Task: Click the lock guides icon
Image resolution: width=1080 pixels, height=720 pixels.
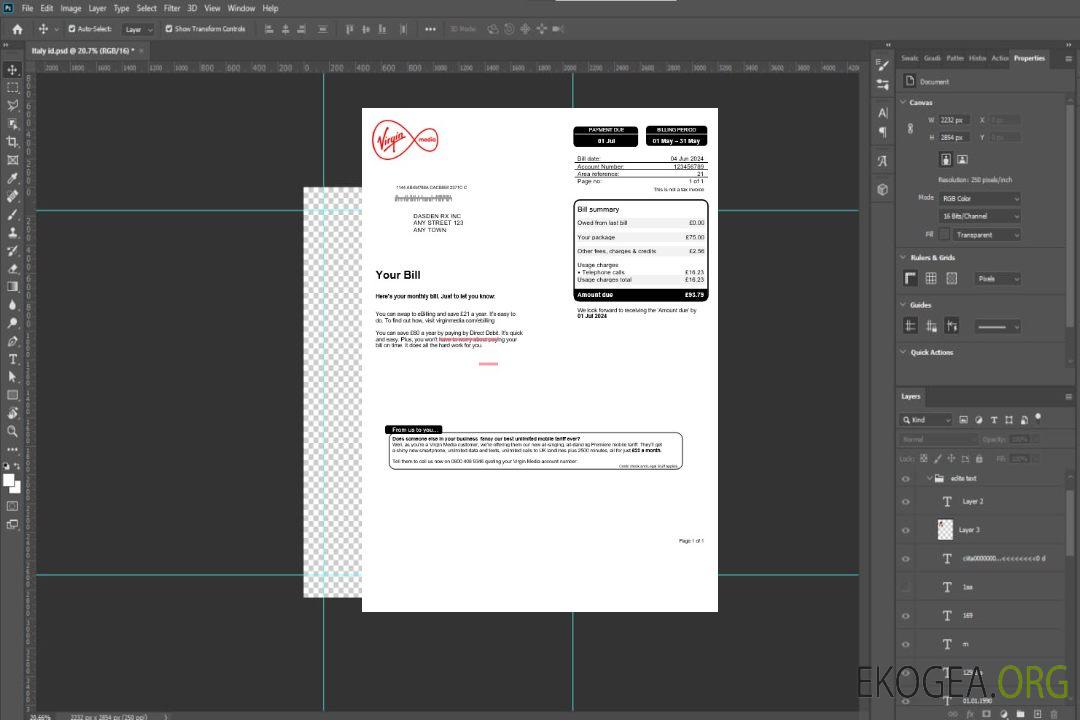Action: [931, 326]
